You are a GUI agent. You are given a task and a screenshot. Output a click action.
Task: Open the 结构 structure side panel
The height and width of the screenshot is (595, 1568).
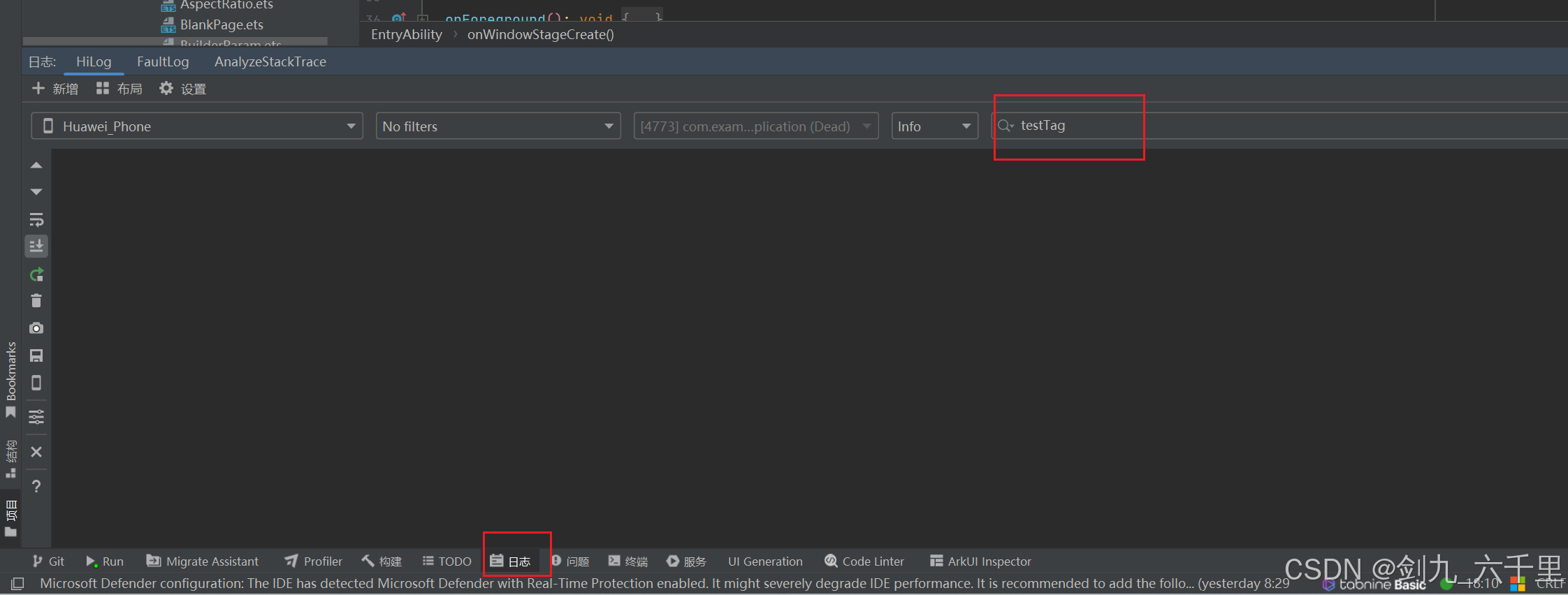(10, 459)
